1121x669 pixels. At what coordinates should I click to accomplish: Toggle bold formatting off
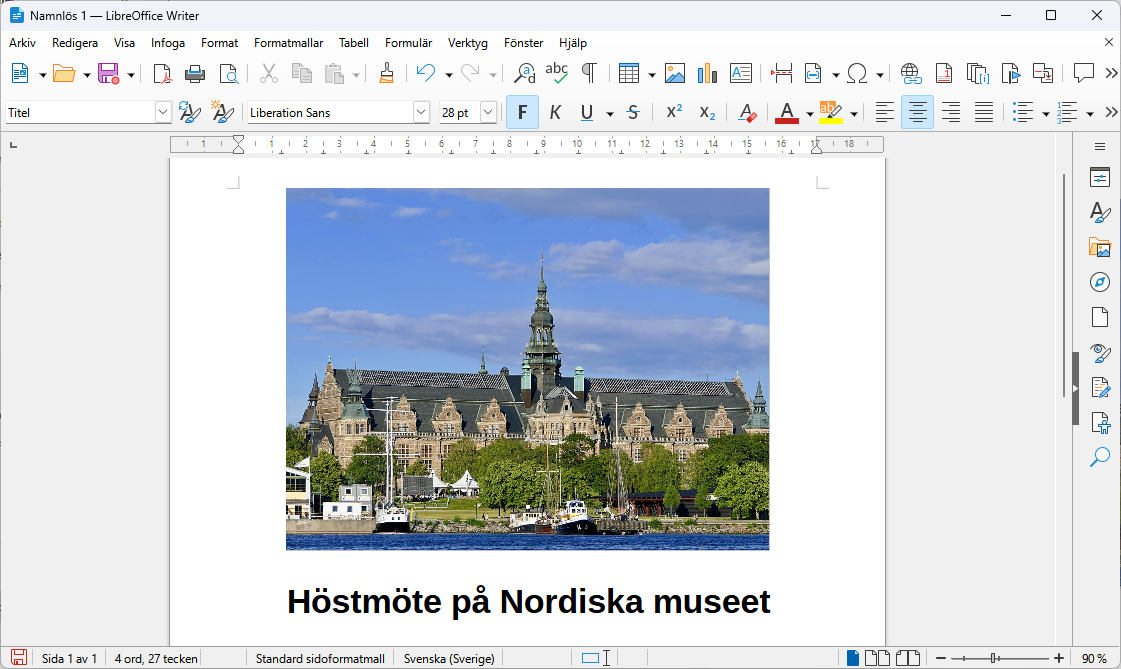(x=521, y=112)
